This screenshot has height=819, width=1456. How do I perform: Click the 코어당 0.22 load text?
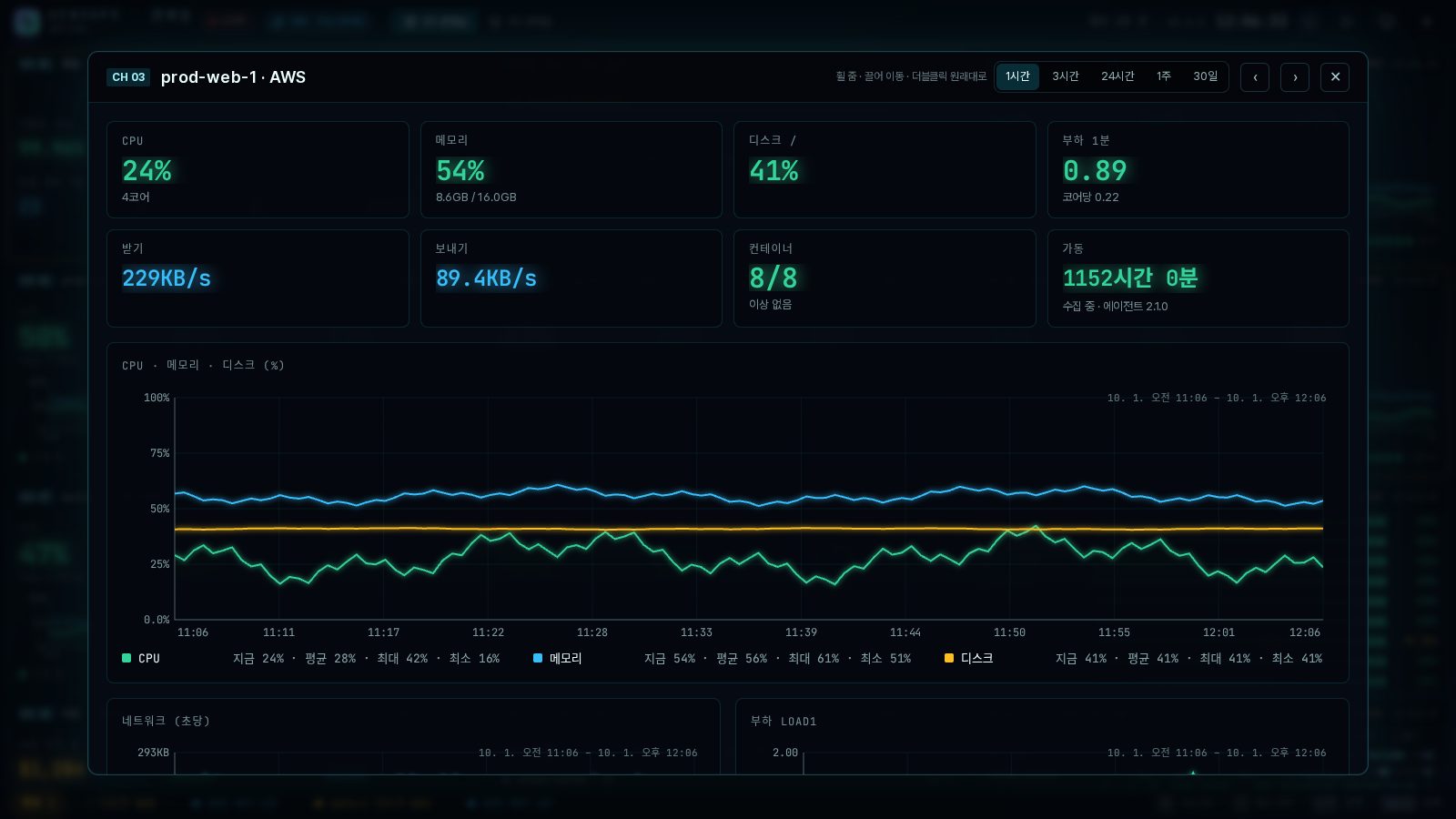[1090, 197]
